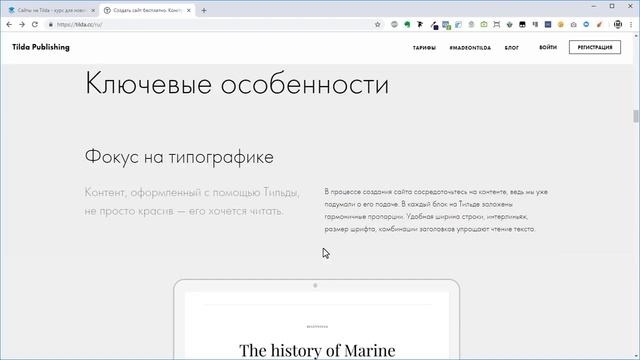Click the 'Ключевые особенности' heading
This screenshot has height=360, width=640.
[x=237, y=84]
